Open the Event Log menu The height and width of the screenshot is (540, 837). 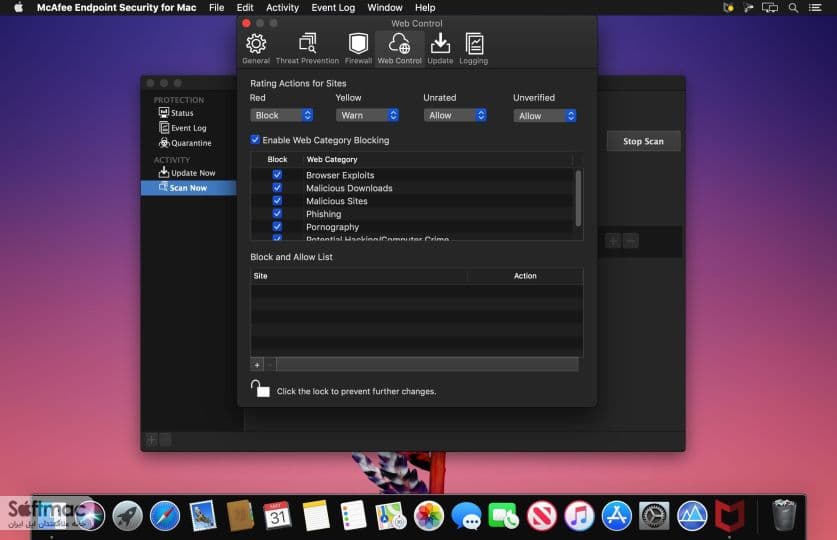(333, 7)
